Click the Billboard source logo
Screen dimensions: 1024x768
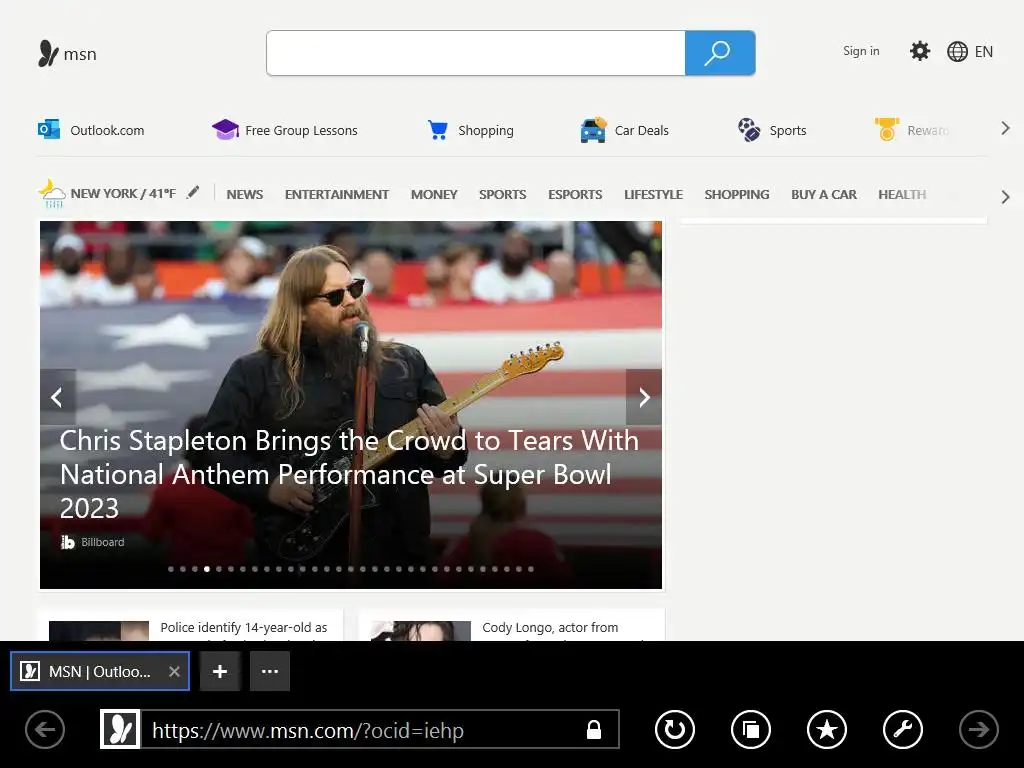pos(67,542)
